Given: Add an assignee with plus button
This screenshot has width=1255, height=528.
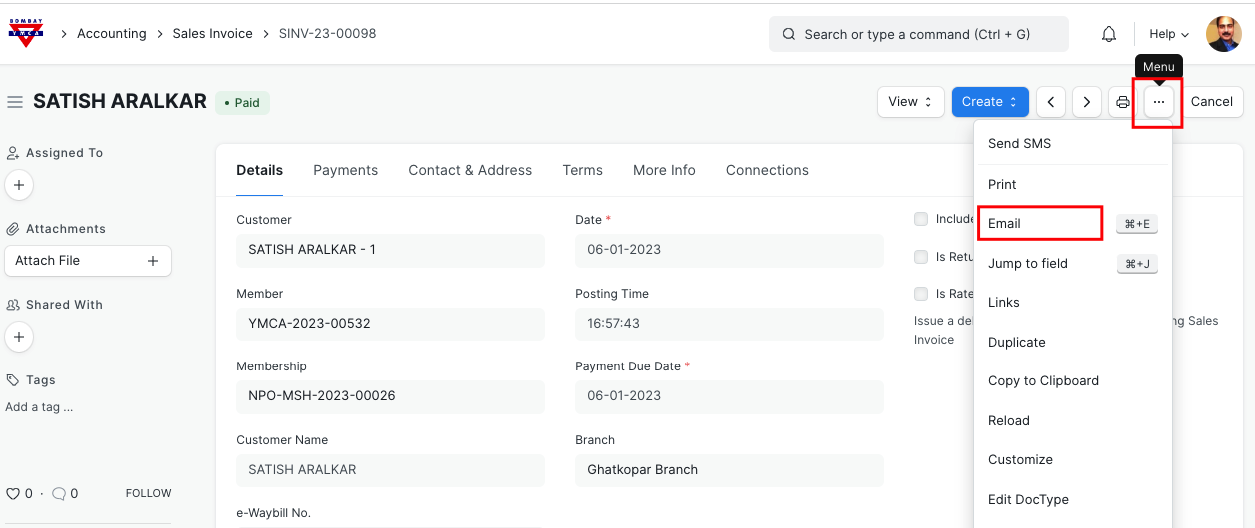Looking at the screenshot, I should (x=19, y=185).
